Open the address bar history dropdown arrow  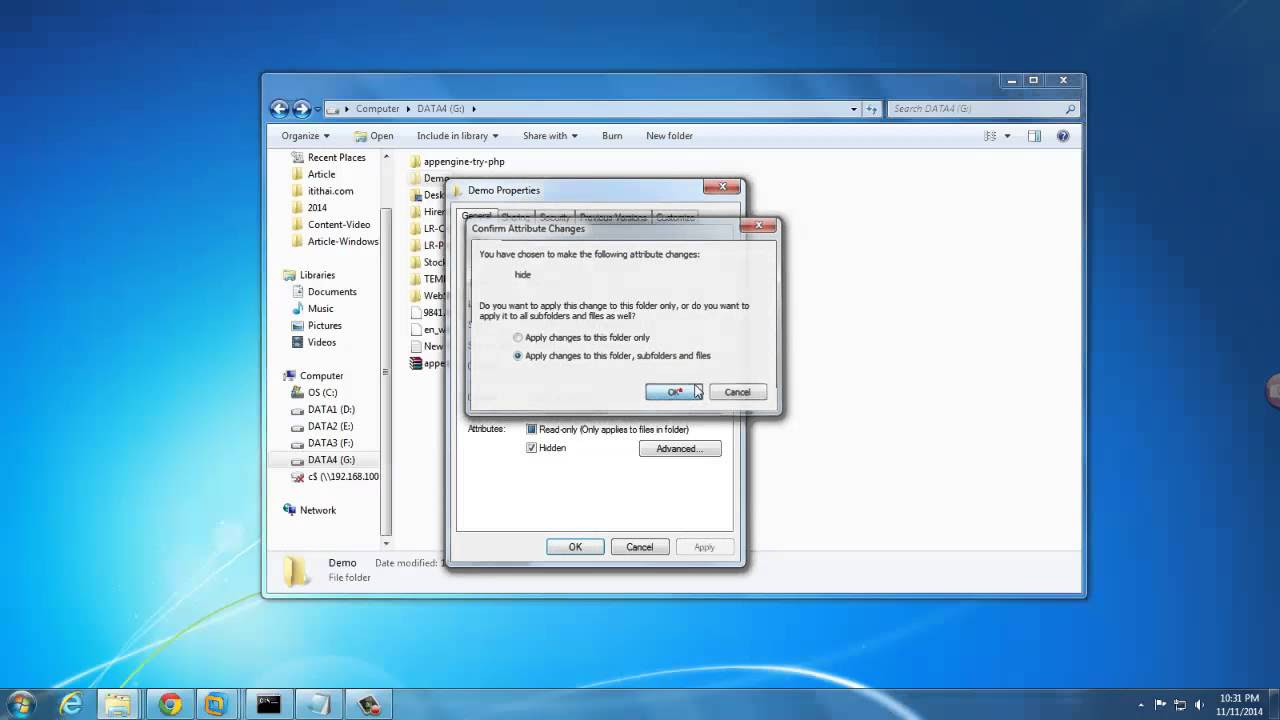pos(854,109)
